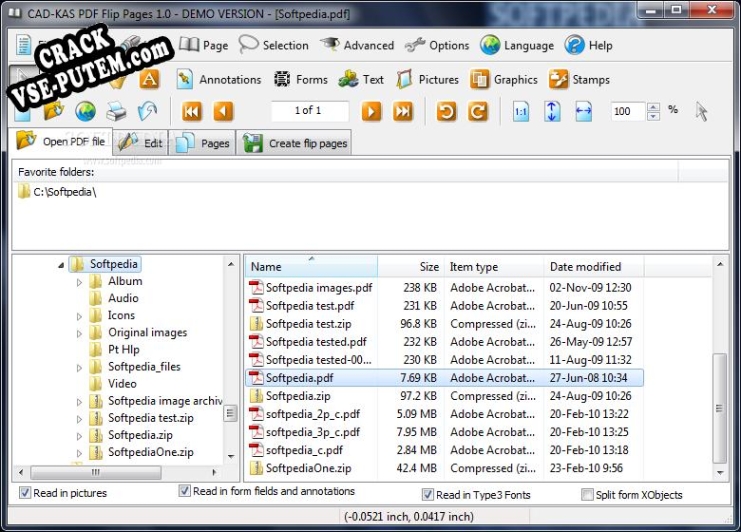Click the fit page width icon
This screenshot has height=532, width=741.
[x=584, y=111]
